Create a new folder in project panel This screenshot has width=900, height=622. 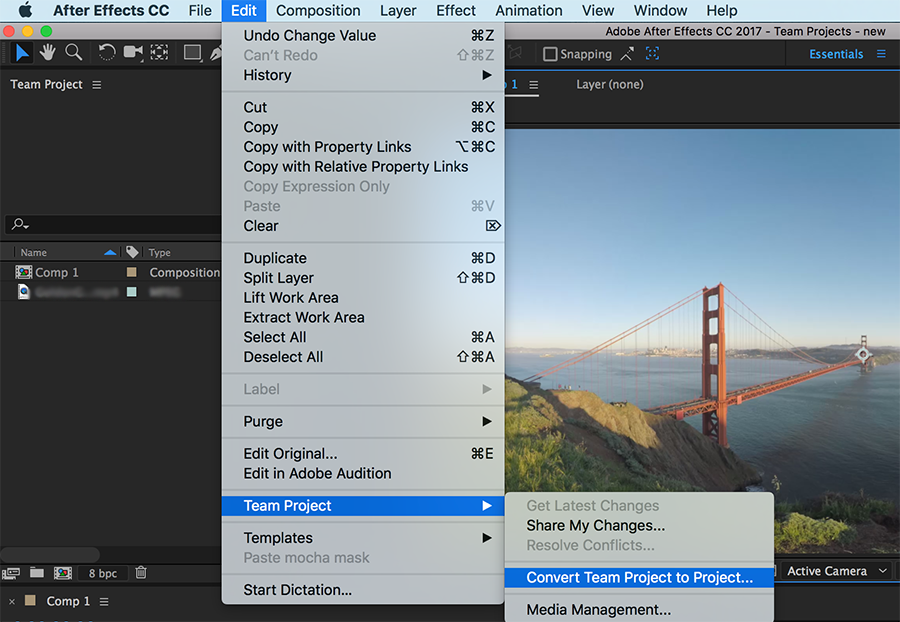[37, 573]
